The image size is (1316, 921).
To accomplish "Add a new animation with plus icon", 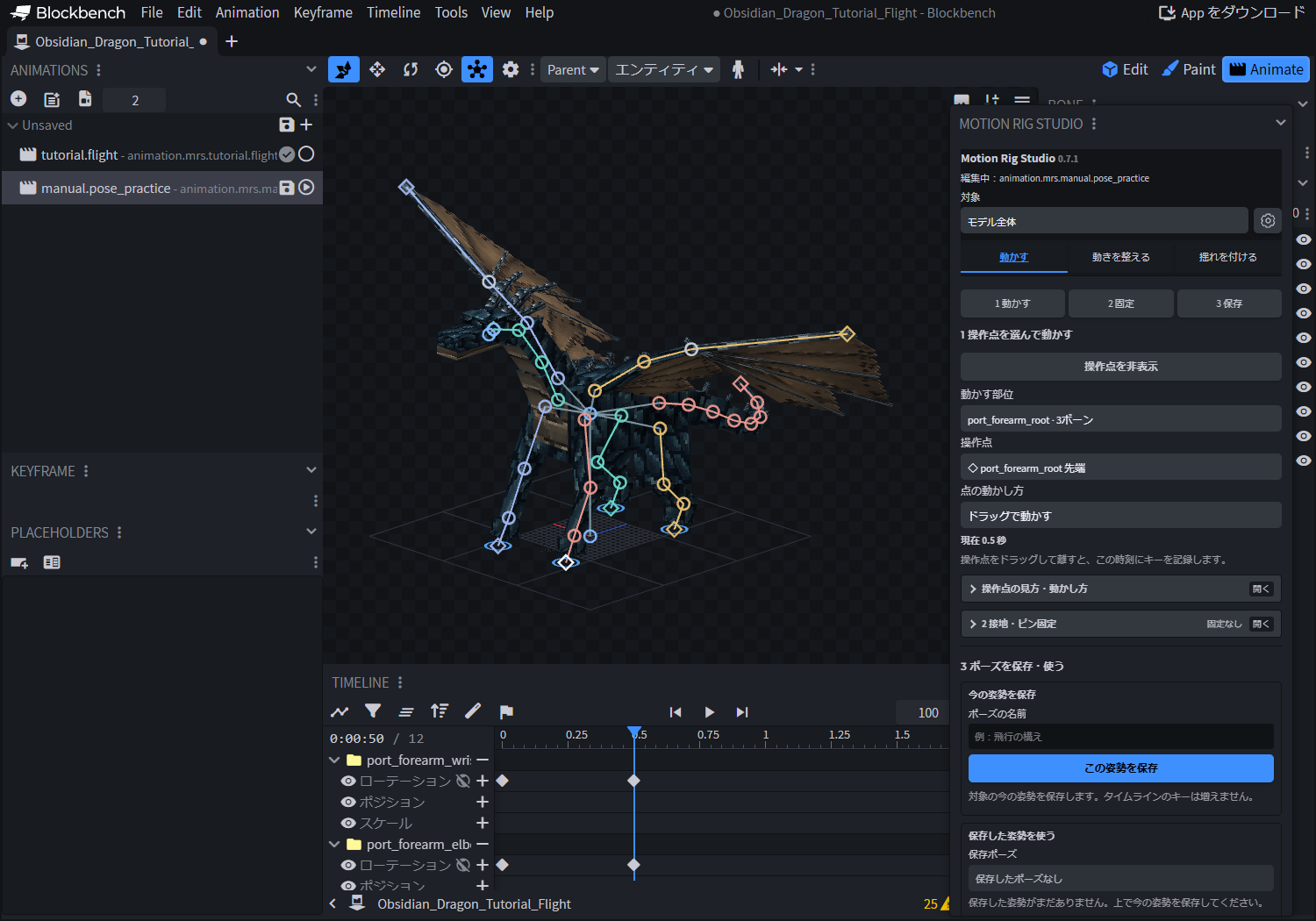I will click(18, 99).
